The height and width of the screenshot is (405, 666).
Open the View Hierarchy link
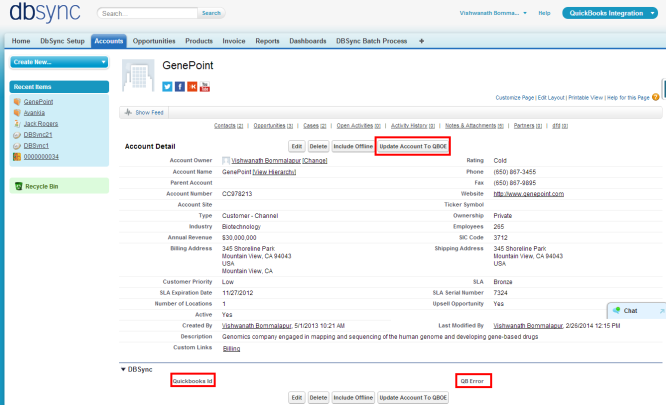click(x=291, y=172)
